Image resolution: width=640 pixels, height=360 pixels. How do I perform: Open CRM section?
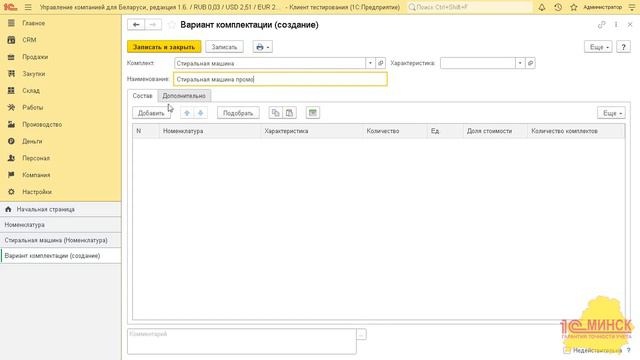coord(29,40)
